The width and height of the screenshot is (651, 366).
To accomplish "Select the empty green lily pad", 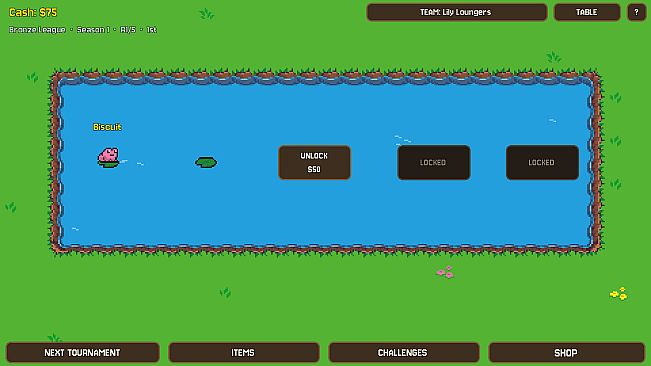I will pos(206,162).
